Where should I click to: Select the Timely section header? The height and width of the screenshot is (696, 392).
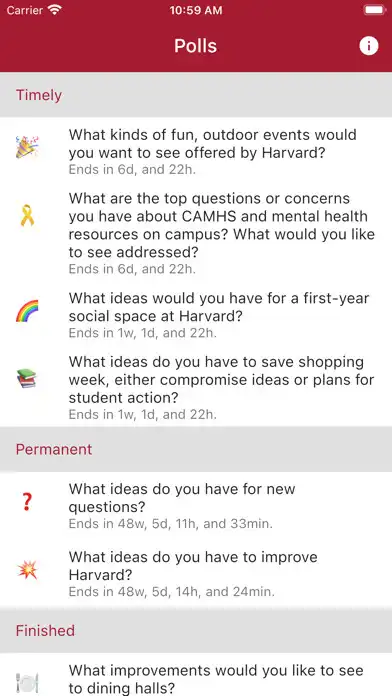[x=196, y=95]
